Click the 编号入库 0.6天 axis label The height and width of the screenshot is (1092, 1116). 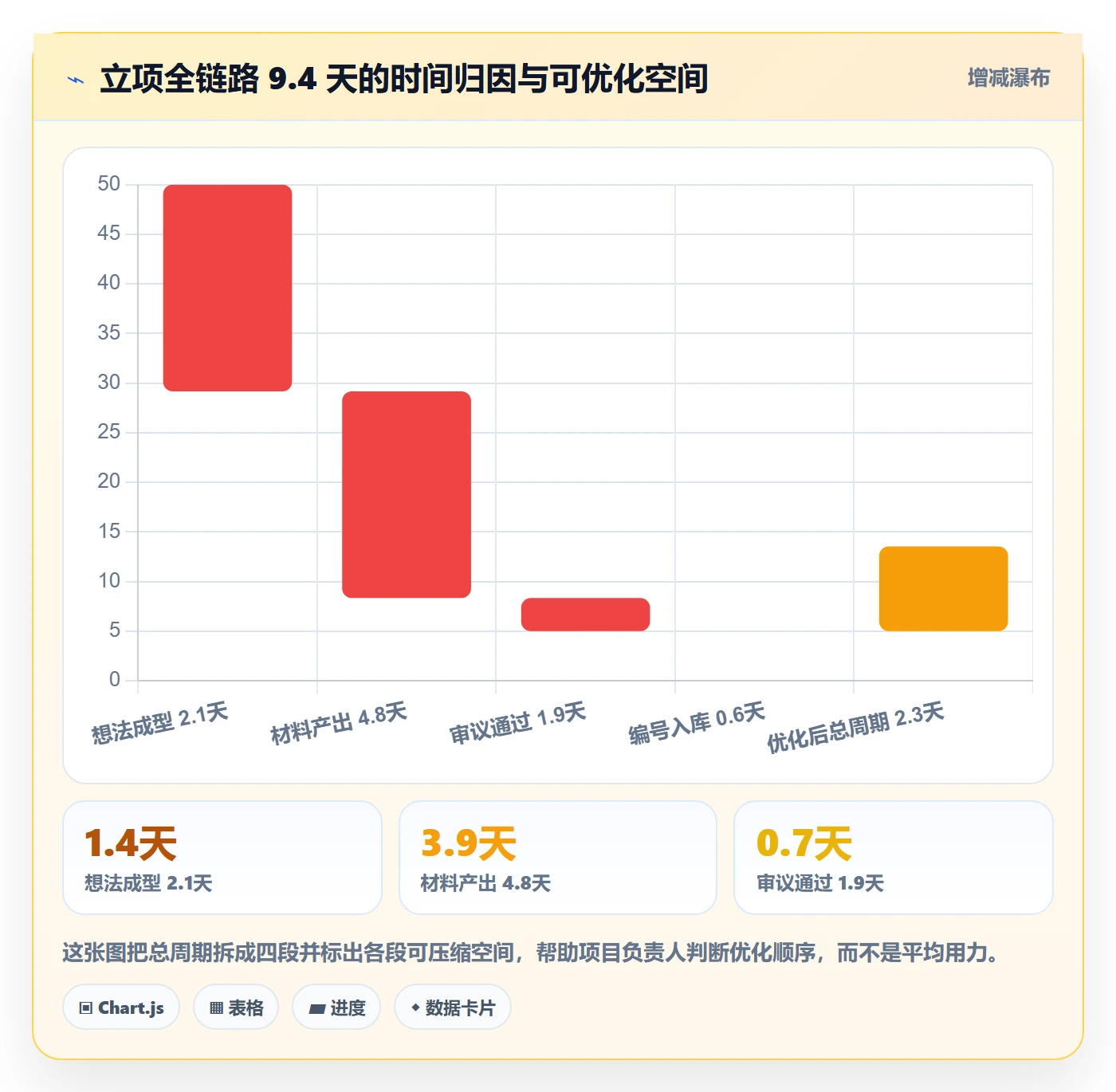tap(697, 723)
